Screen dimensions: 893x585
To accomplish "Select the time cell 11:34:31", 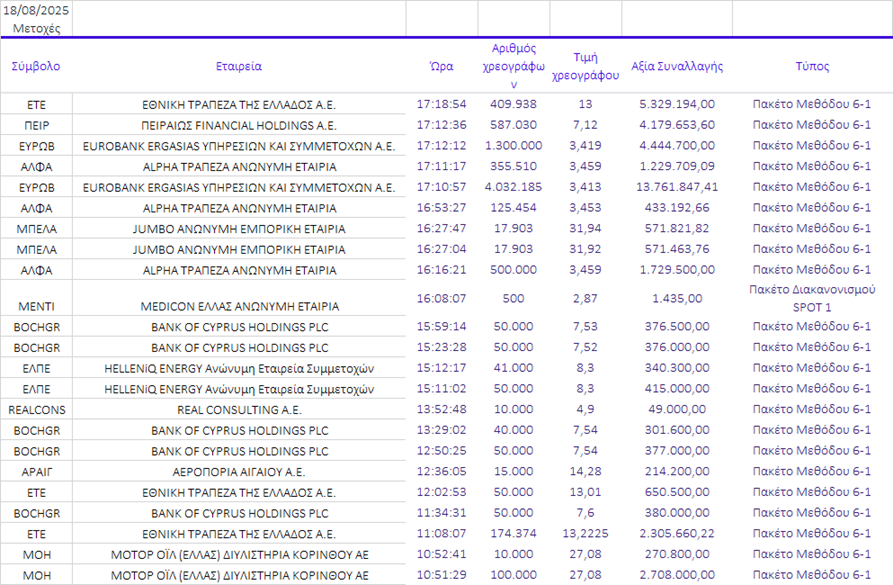I will pyautogui.click(x=441, y=513).
